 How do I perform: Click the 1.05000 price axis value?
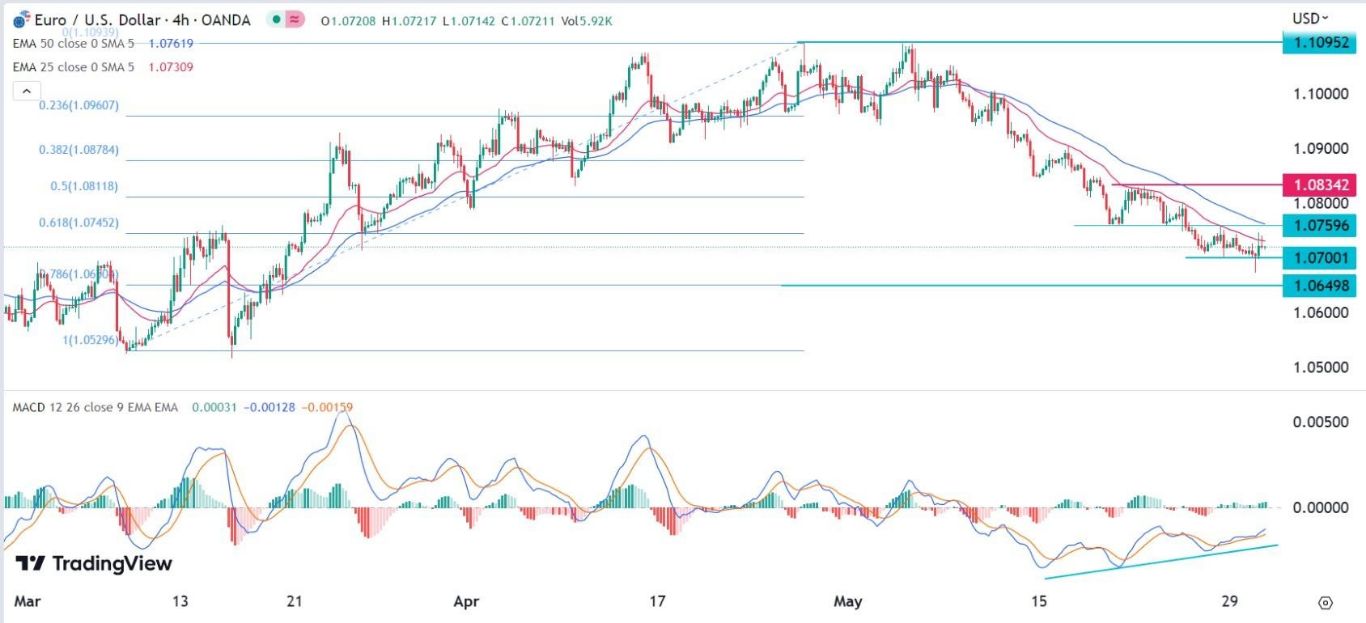1320,367
